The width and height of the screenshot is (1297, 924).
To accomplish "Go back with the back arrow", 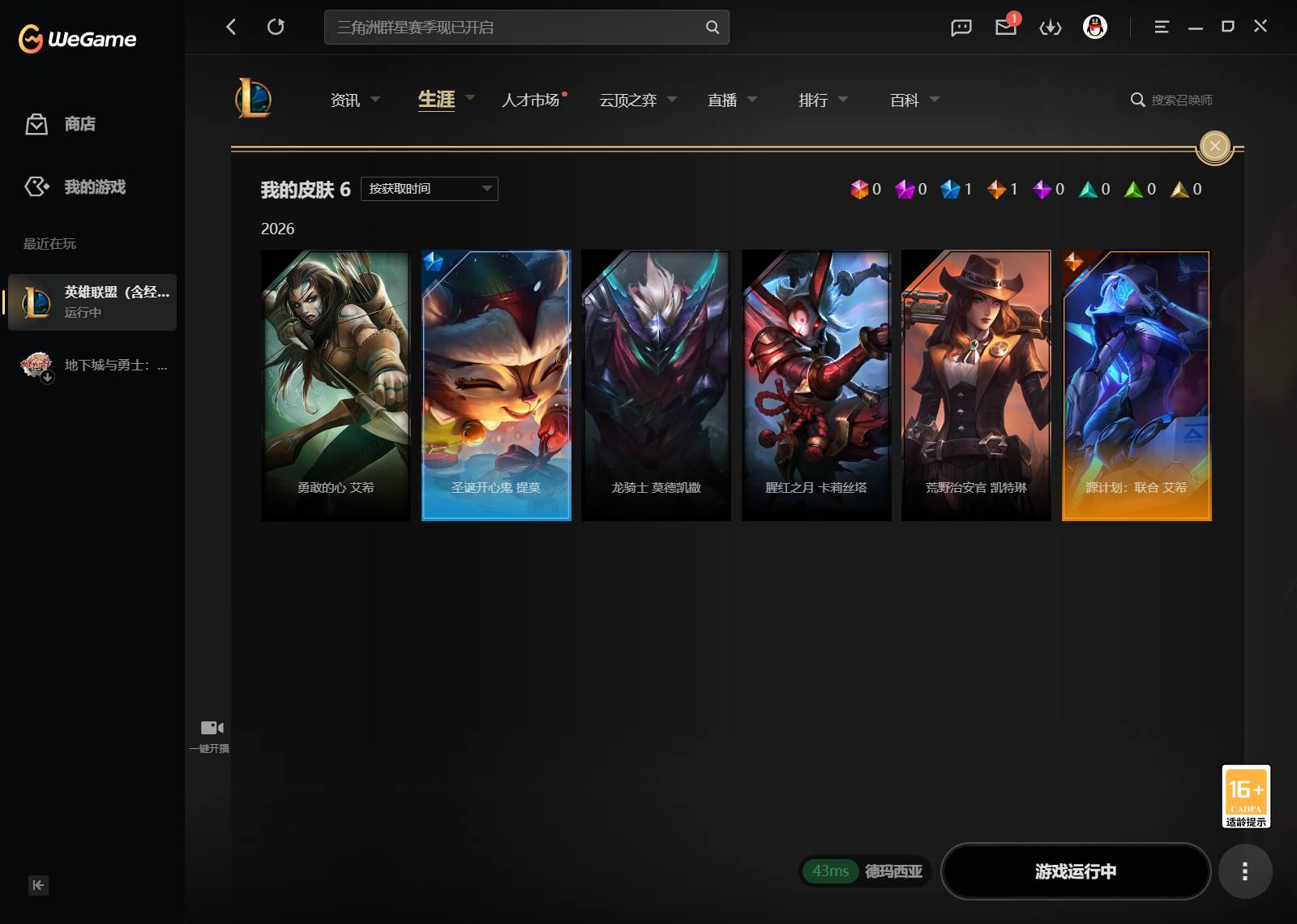I will click(x=231, y=27).
